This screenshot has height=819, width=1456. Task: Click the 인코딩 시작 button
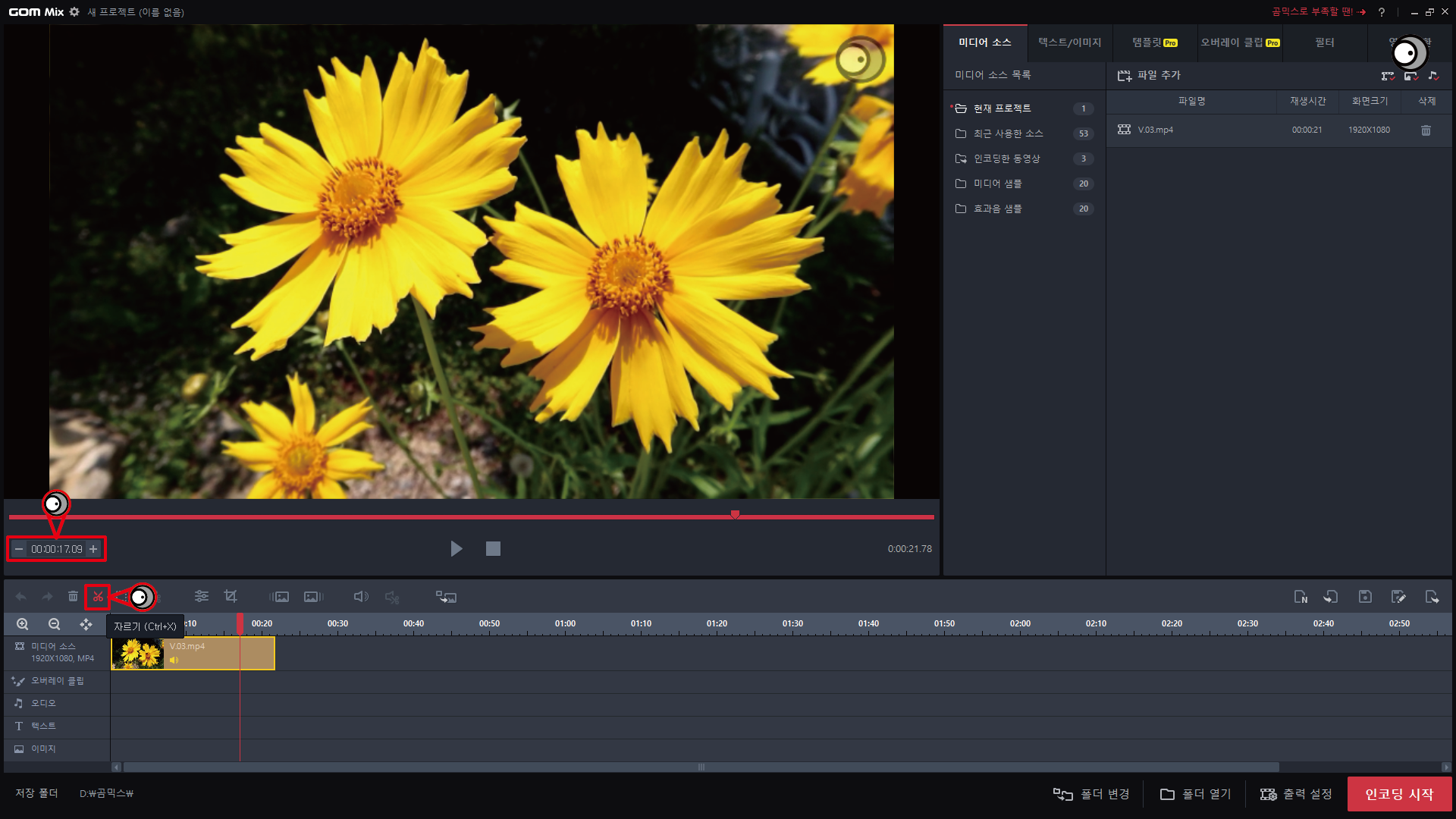point(1399,794)
